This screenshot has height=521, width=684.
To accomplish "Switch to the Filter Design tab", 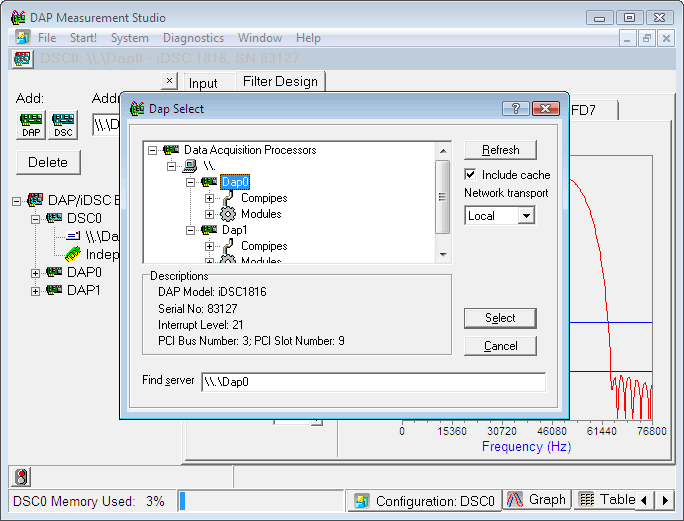I will click(x=280, y=81).
